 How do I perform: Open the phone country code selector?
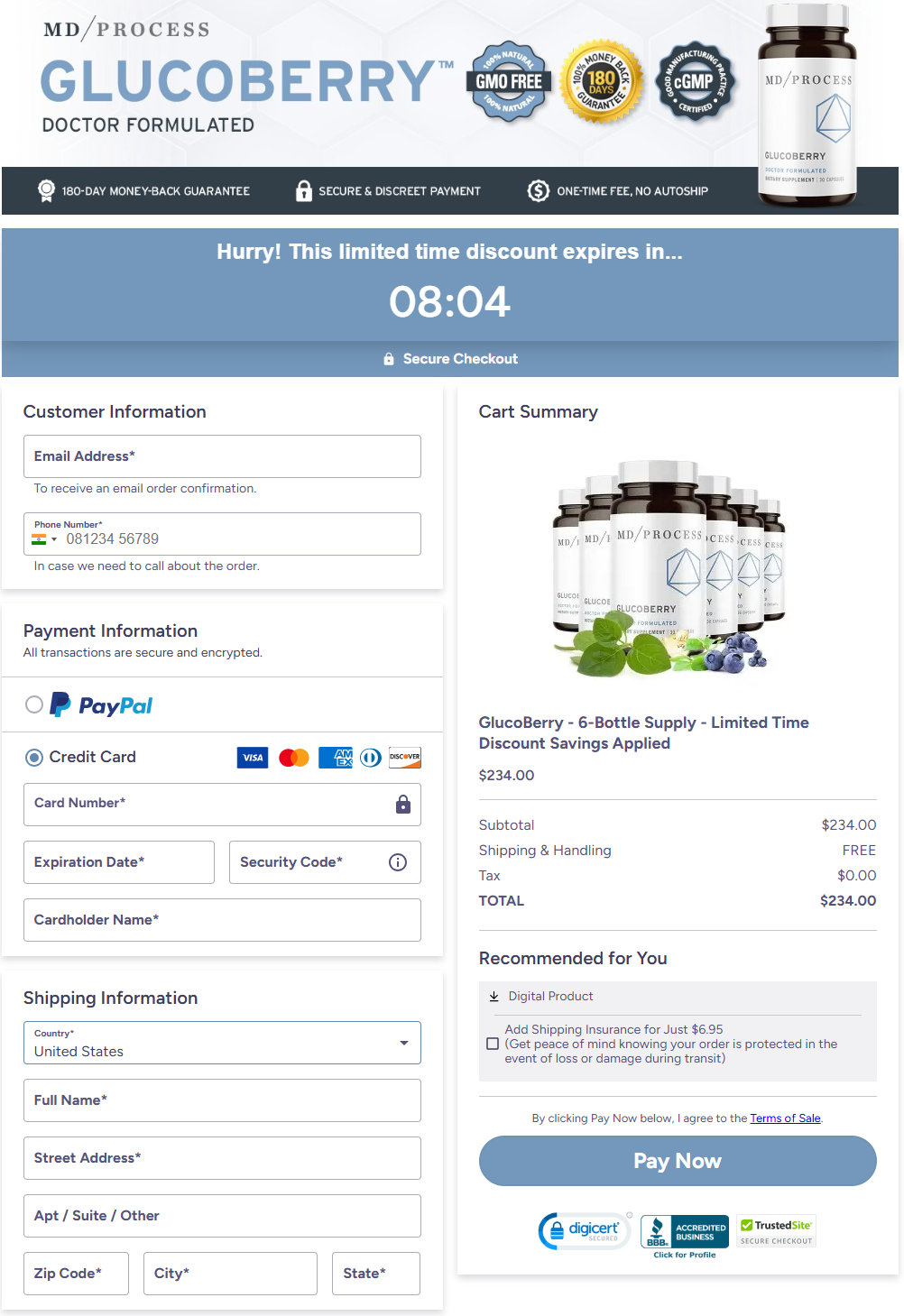tap(43, 538)
